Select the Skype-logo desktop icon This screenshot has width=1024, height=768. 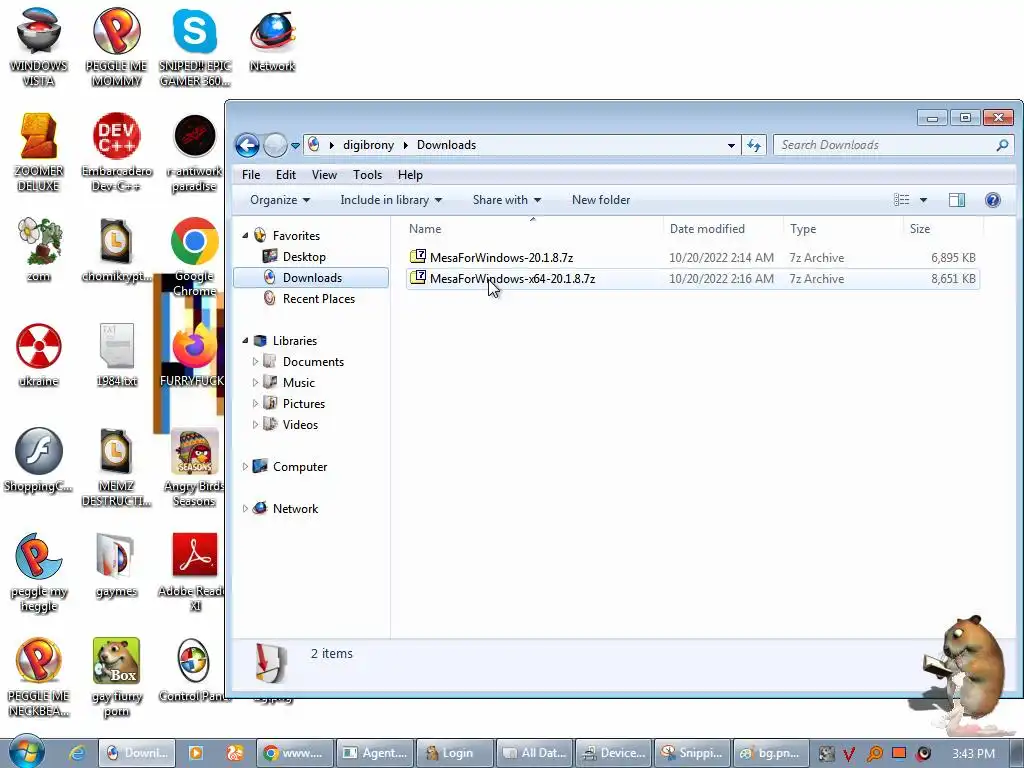click(195, 47)
